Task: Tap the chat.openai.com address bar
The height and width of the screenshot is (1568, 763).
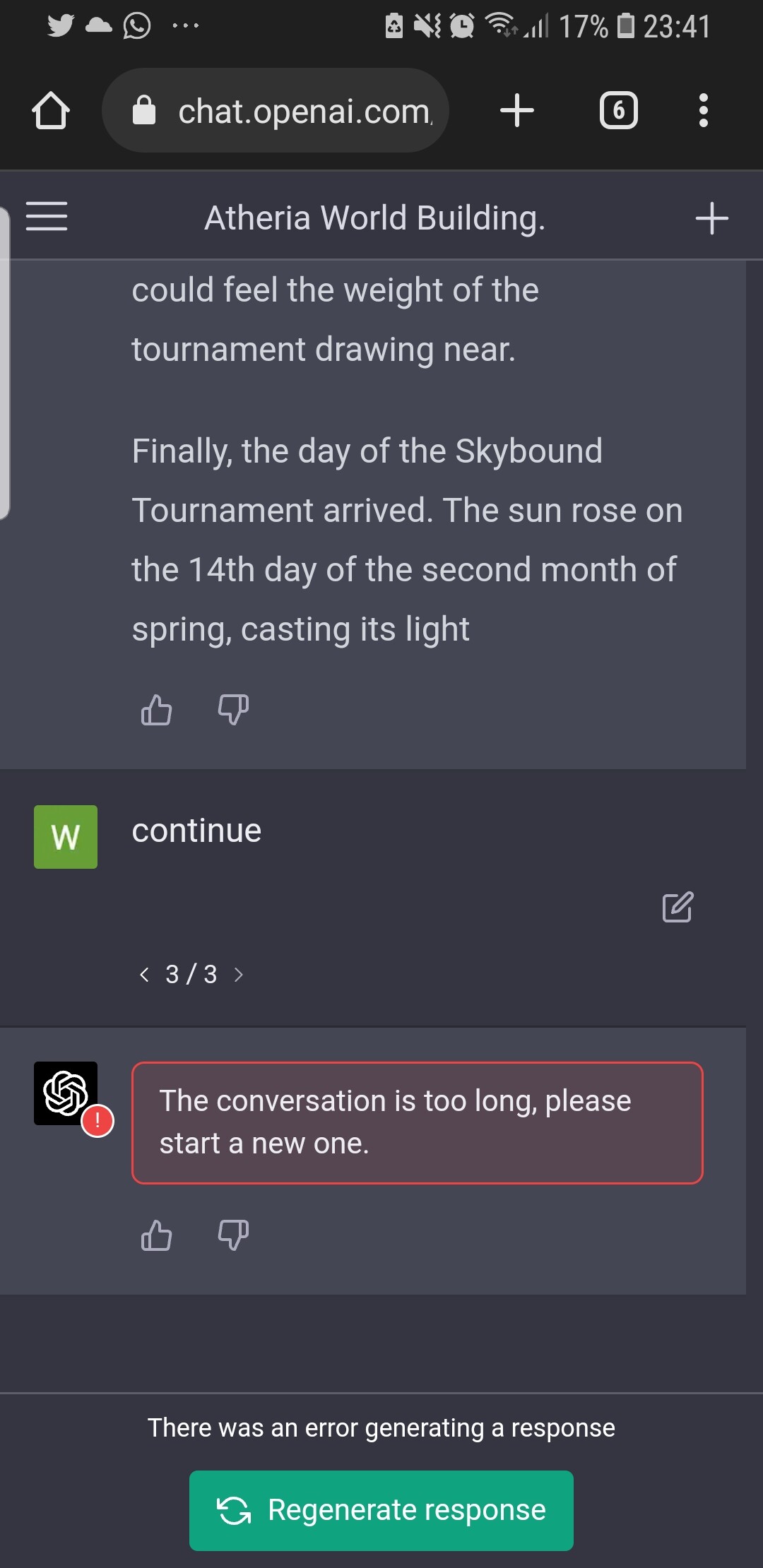Action: 304,111
